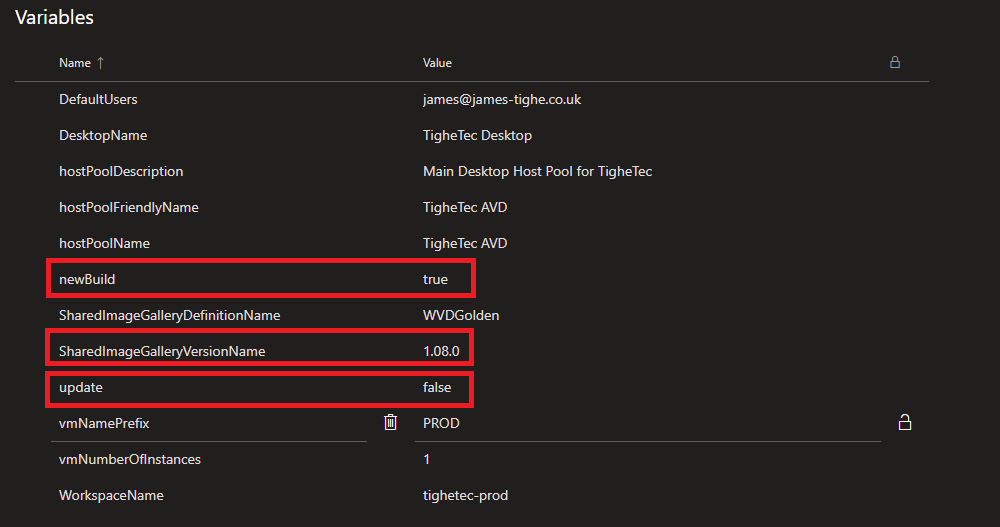The image size is (1000, 527).
Task: Click the DefaultUsers email value
Action: tap(503, 99)
